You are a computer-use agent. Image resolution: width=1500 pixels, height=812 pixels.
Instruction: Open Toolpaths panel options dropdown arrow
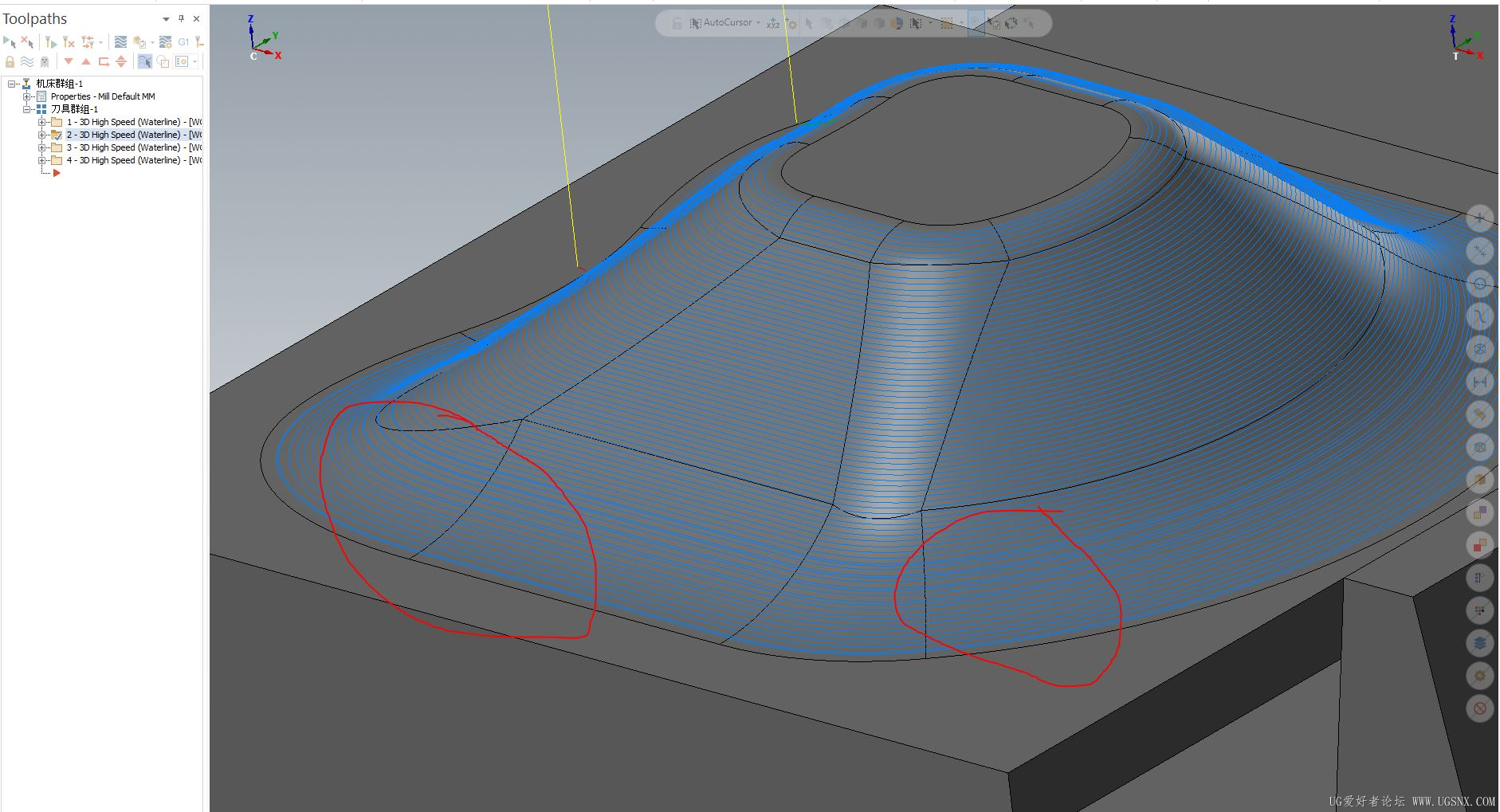[166, 19]
